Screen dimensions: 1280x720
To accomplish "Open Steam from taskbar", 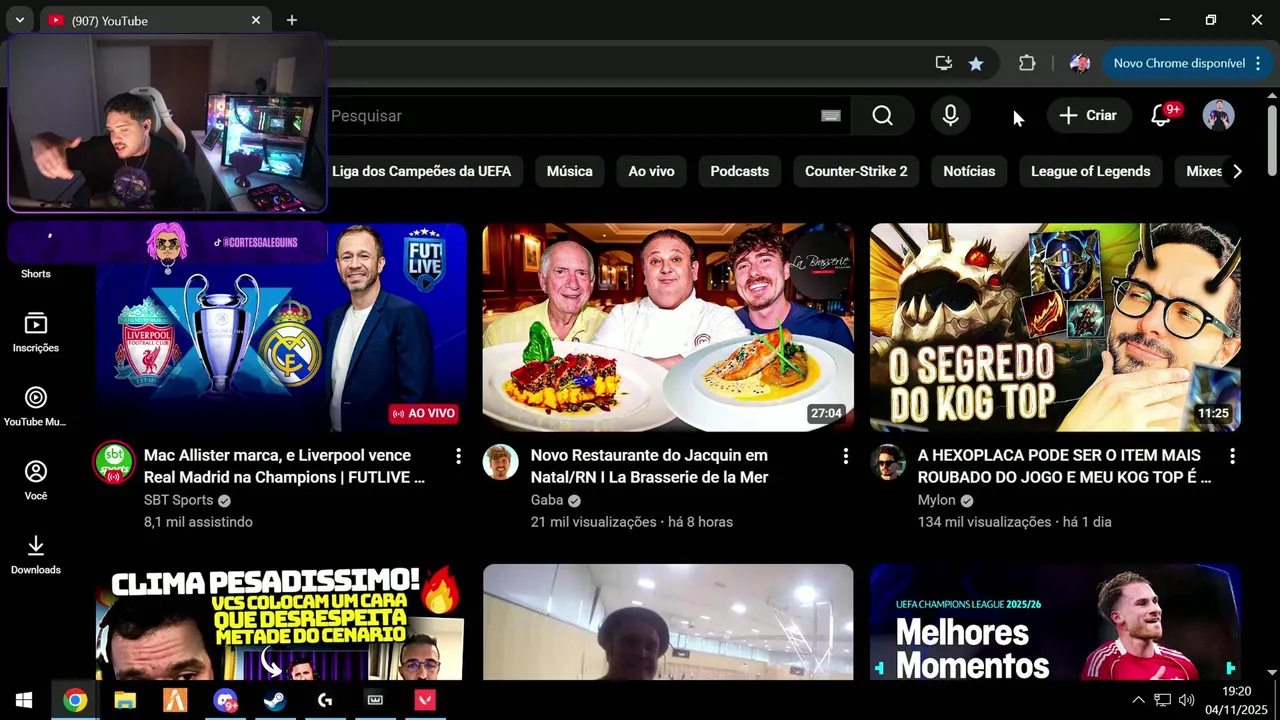I will 275,700.
